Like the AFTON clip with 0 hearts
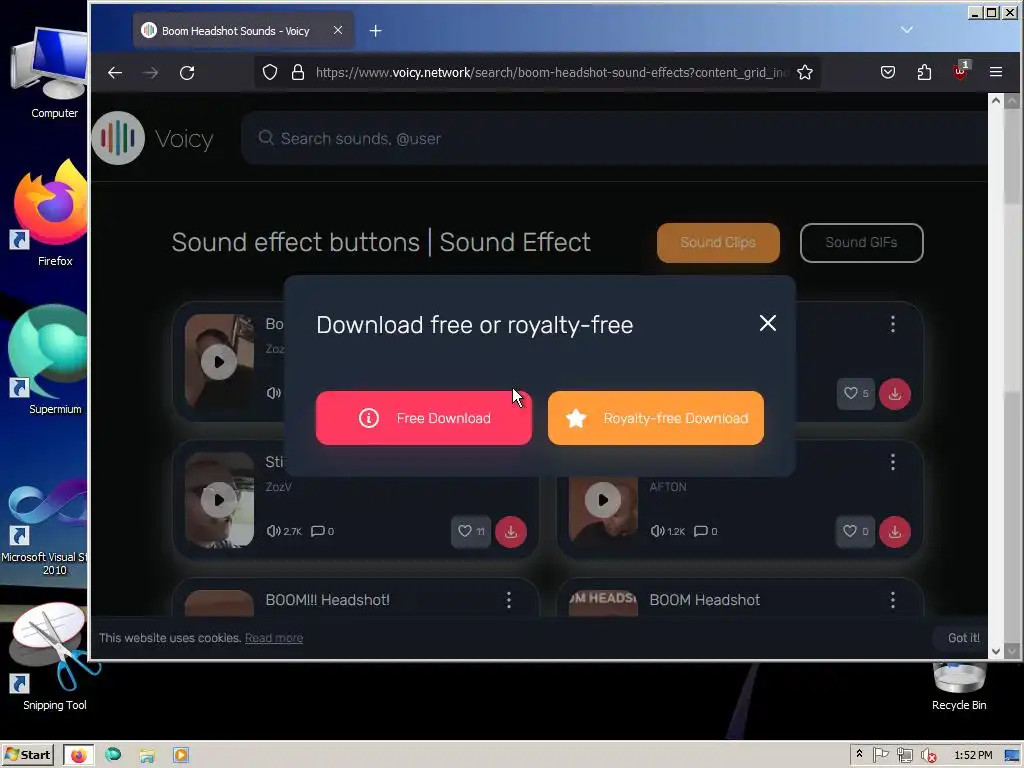This screenshot has width=1024, height=768. [855, 532]
